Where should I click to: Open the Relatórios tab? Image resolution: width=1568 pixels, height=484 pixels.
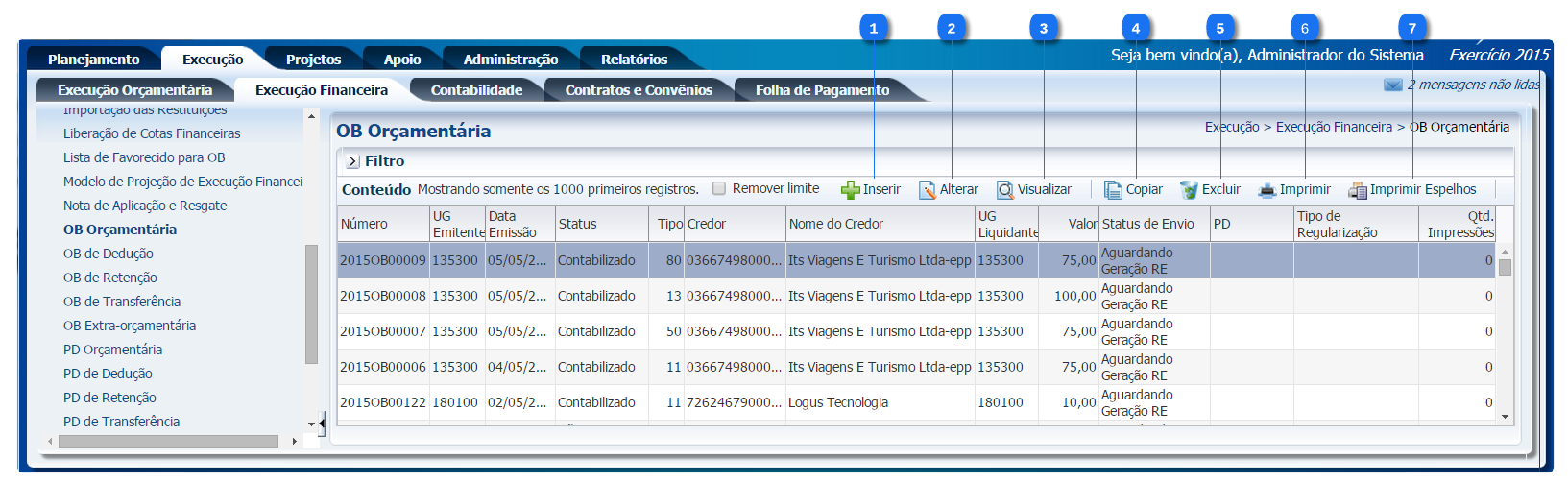pos(634,60)
